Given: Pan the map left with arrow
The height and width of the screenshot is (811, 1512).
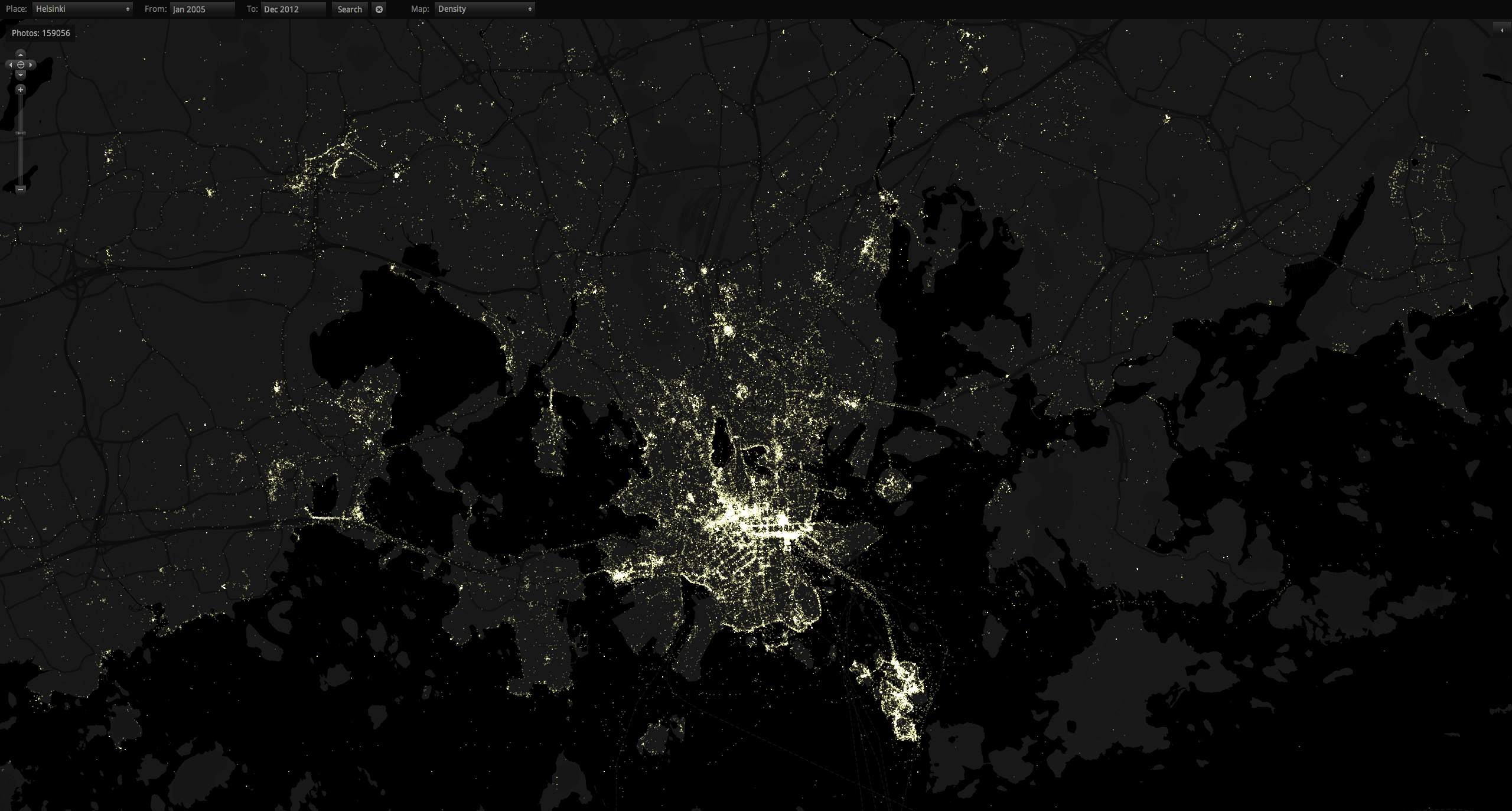Looking at the screenshot, I should pos(10,64).
